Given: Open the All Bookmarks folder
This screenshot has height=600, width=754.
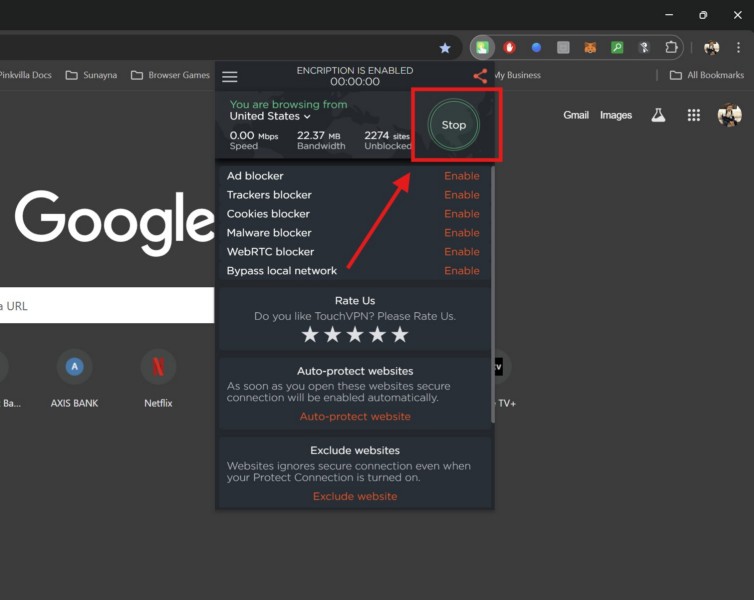Looking at the screenshot, I should coord(707,75).
